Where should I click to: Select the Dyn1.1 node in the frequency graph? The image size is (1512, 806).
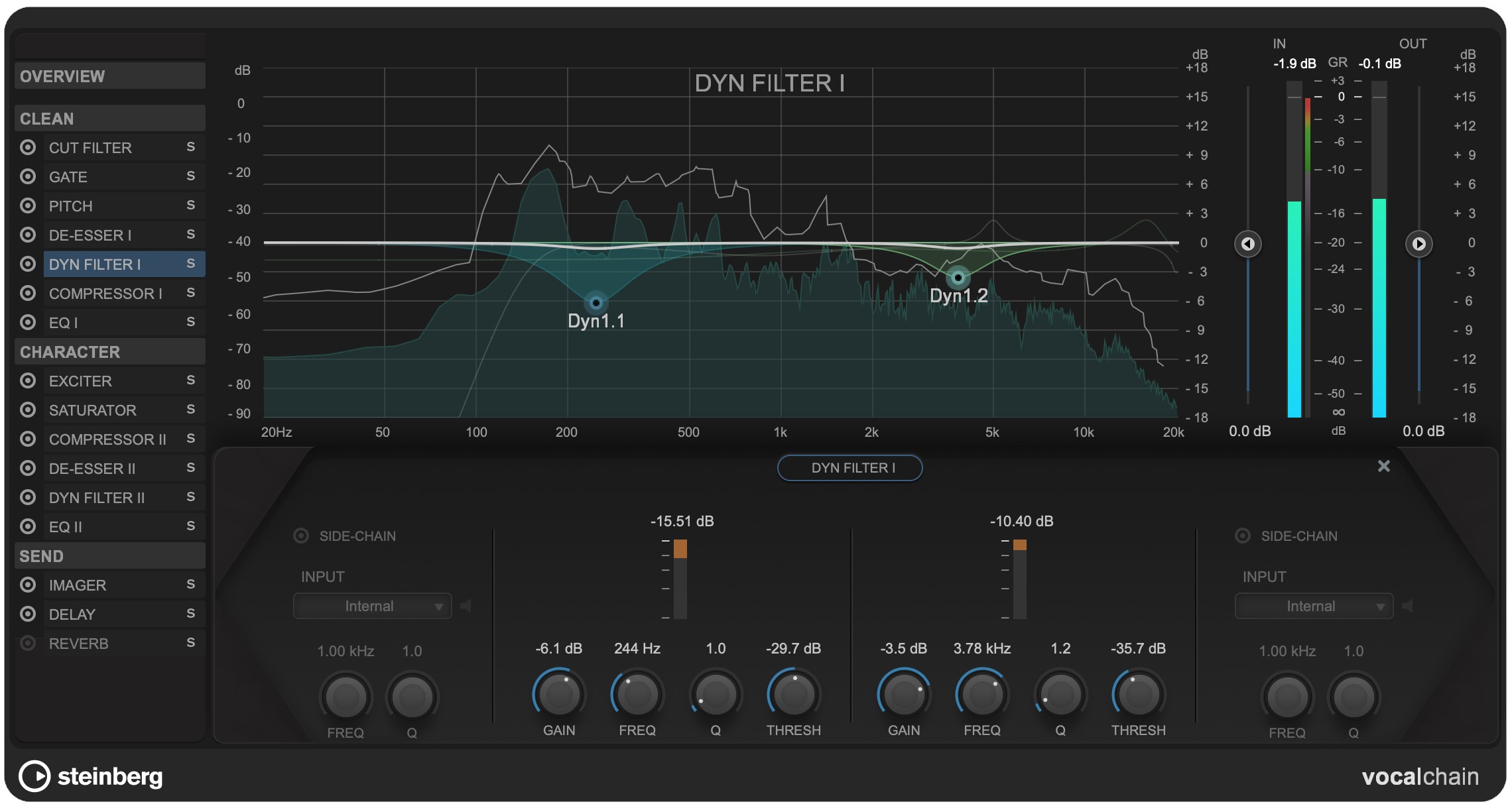596,302
